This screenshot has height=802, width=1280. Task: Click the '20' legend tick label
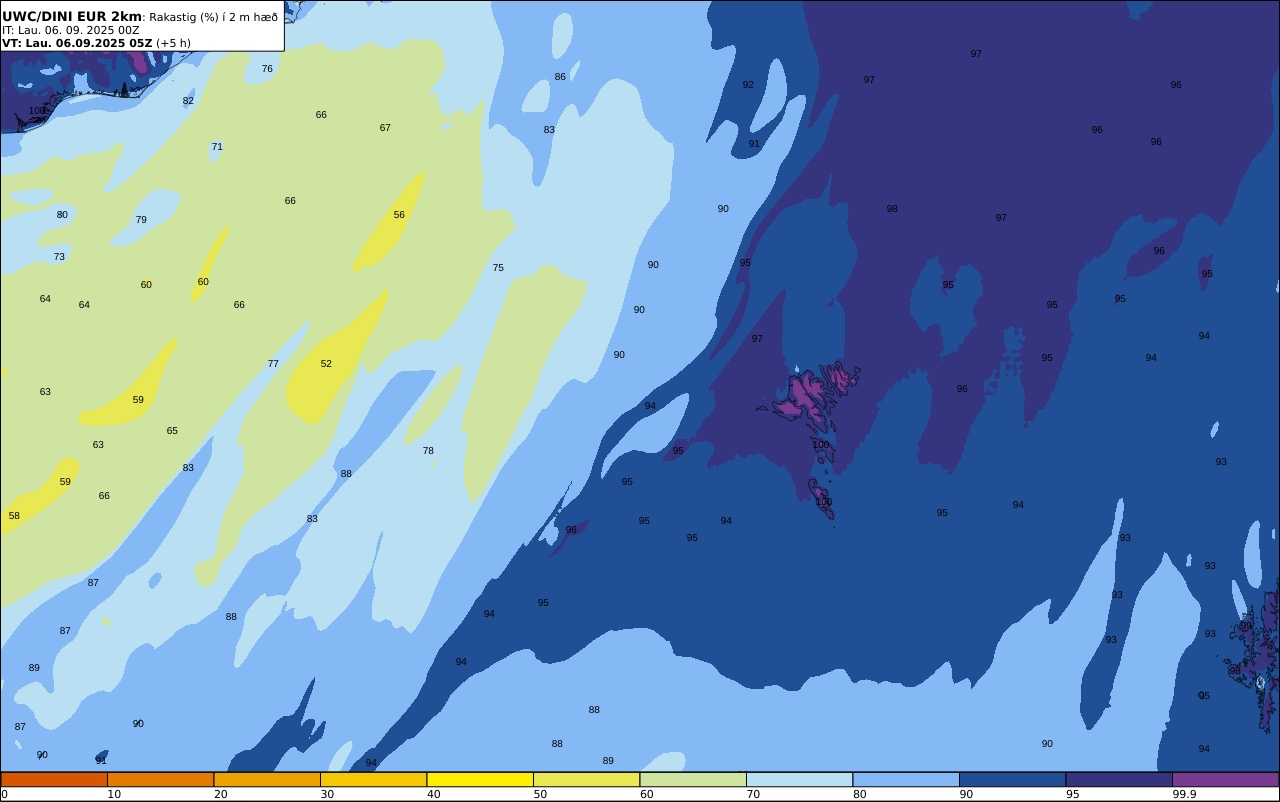coord(220,794)
